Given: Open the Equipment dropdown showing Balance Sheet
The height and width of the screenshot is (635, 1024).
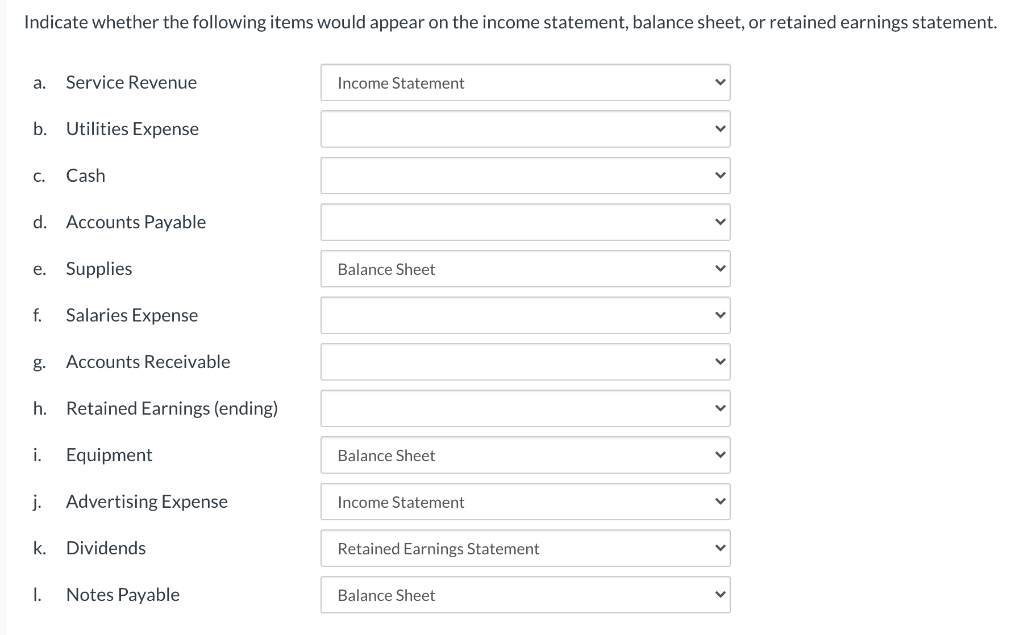Looking at the screenshot, I should coord(525,454).
